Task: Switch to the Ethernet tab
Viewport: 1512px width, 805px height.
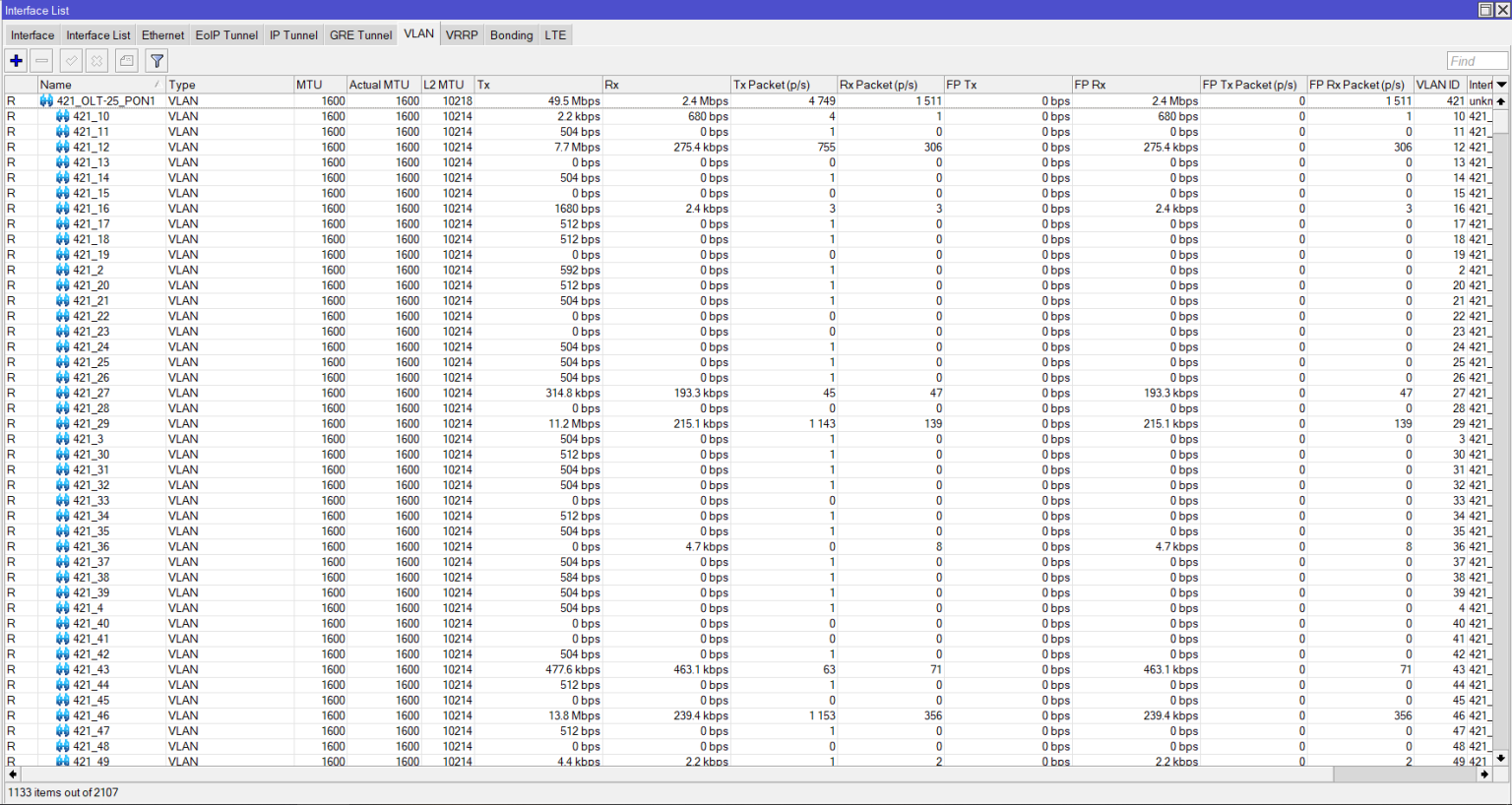Action: pyautogui.click(x=162, y=34)
